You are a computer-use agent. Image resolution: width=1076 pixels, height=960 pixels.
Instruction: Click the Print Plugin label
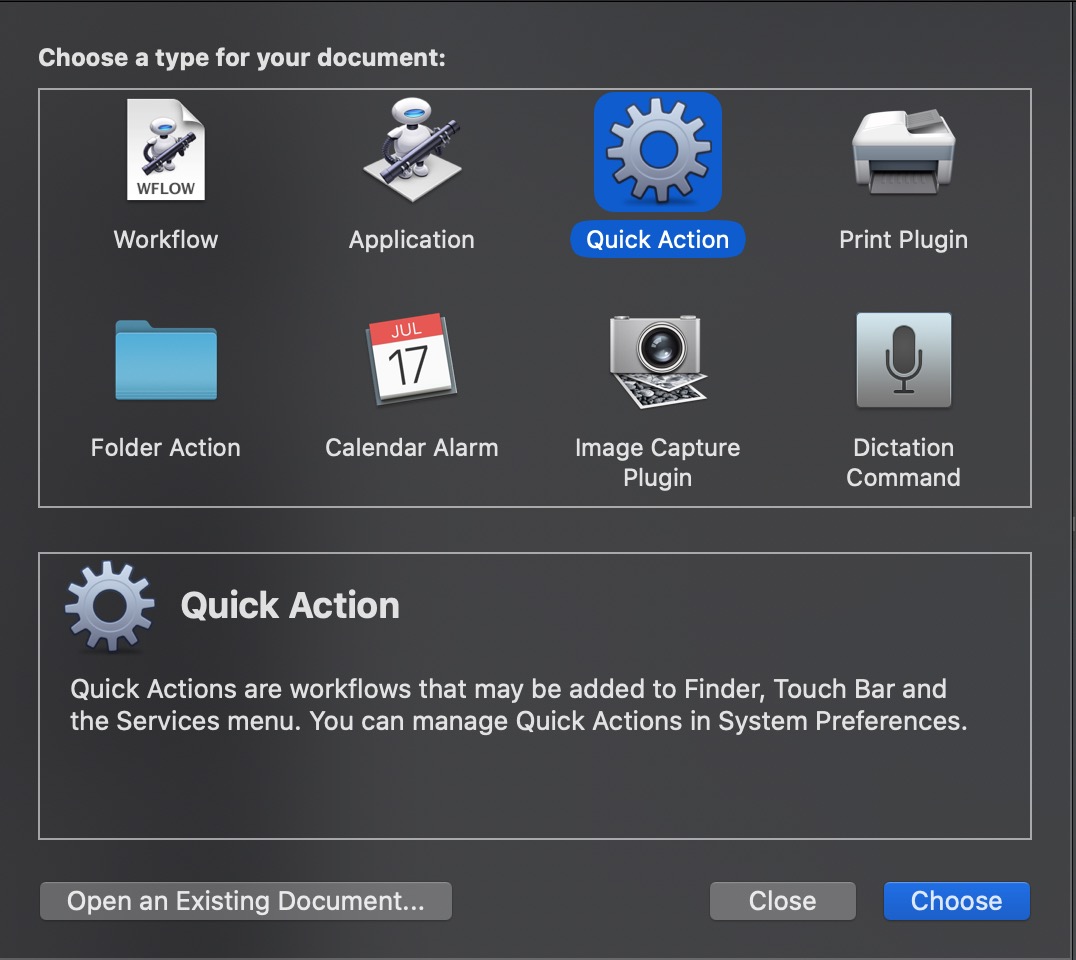tap(903, 240)
